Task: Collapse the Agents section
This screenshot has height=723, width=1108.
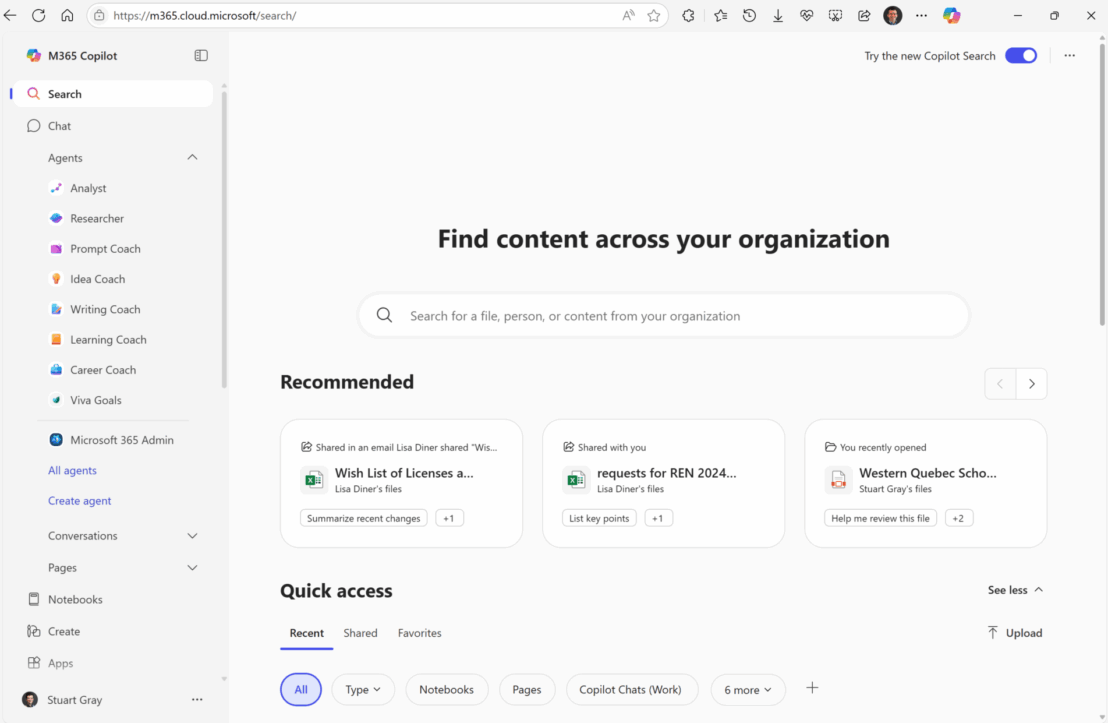Action: pos(192,158)
